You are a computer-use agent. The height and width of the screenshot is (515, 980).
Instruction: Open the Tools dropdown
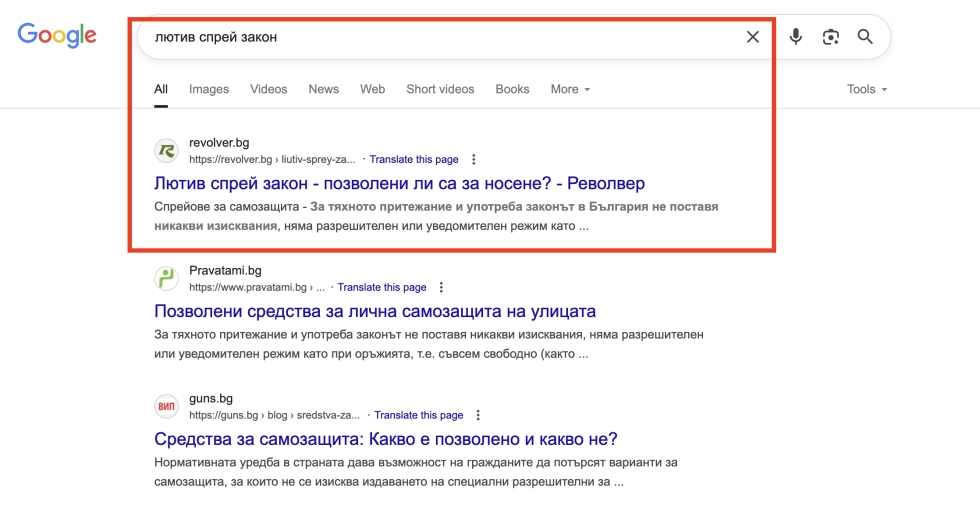867,89
